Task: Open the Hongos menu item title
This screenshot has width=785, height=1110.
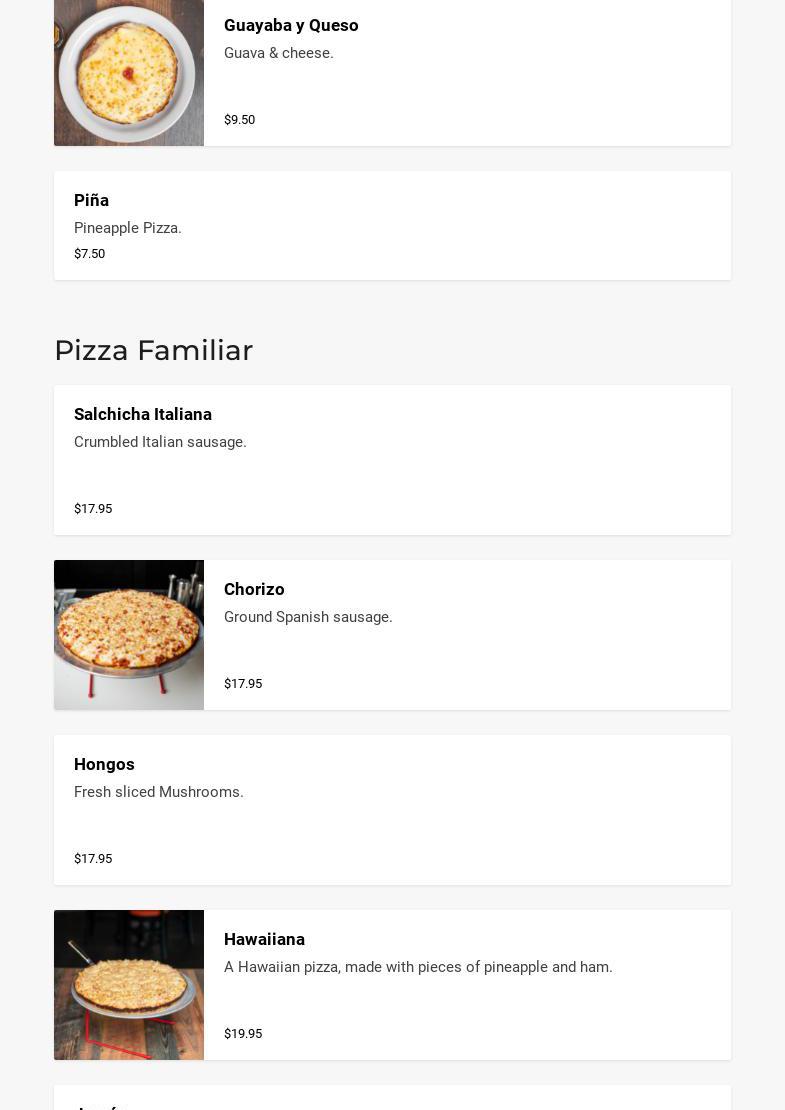Action: (104, 764)
